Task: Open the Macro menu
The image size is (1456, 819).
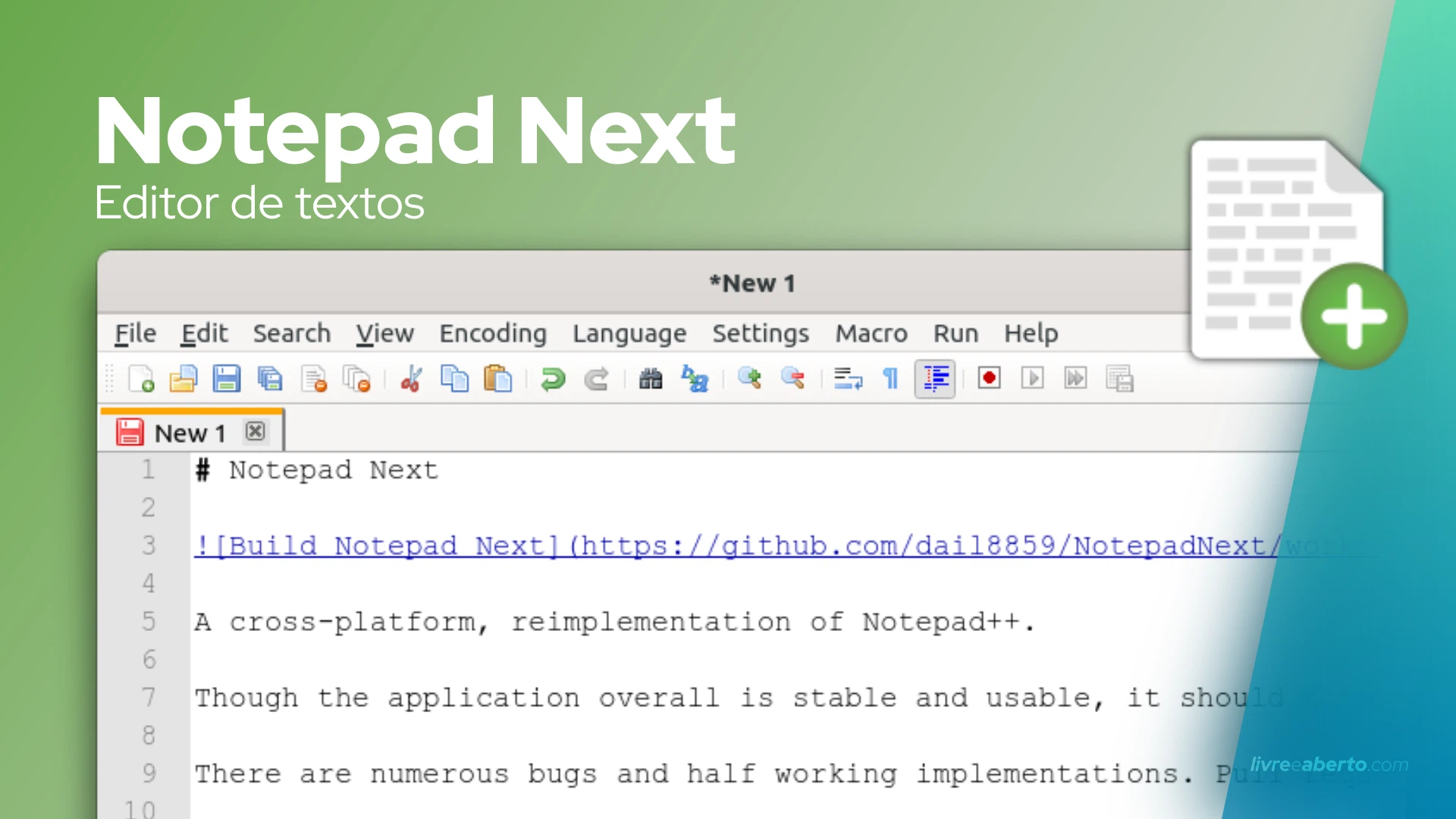Action: click(x=871, y=334)
